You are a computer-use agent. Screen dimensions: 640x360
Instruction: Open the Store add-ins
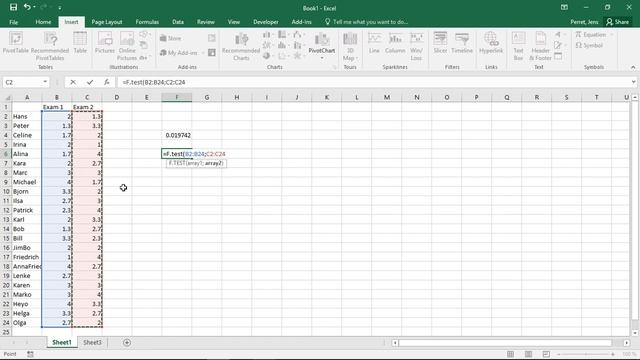pyautogui.click(x=171, y=38)
